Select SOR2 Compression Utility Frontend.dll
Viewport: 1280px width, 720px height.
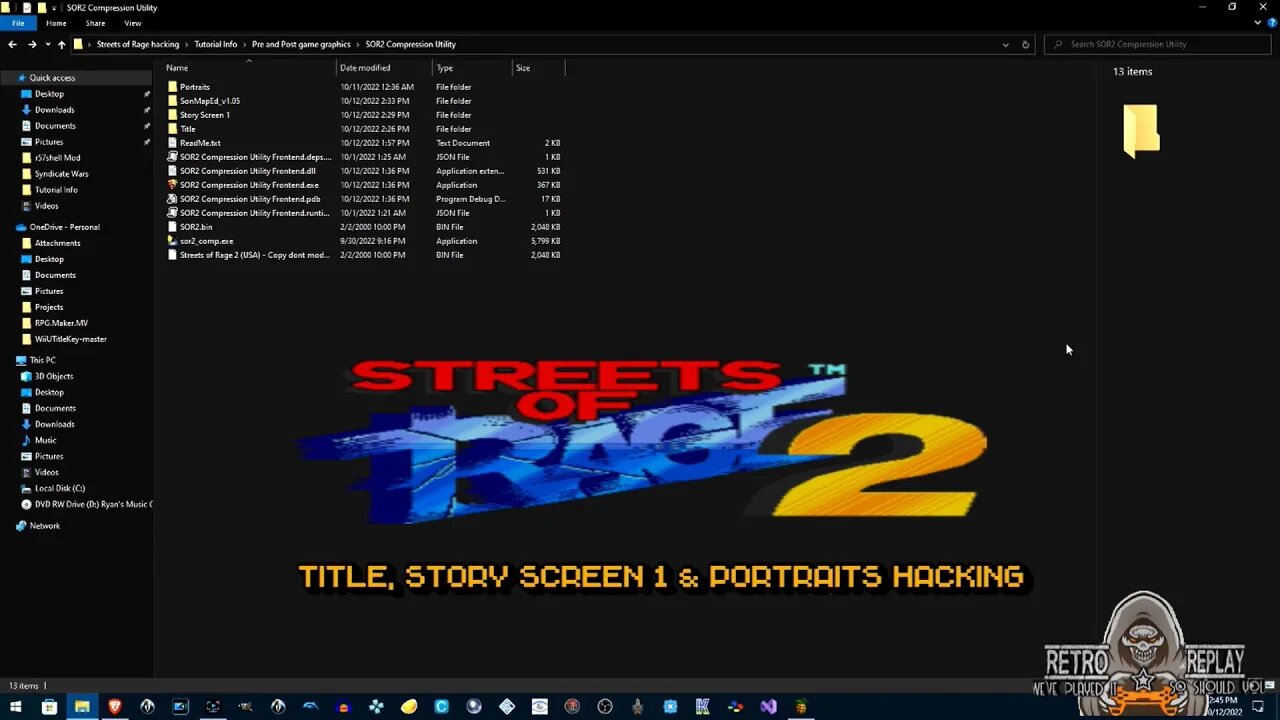coord(248,171)
